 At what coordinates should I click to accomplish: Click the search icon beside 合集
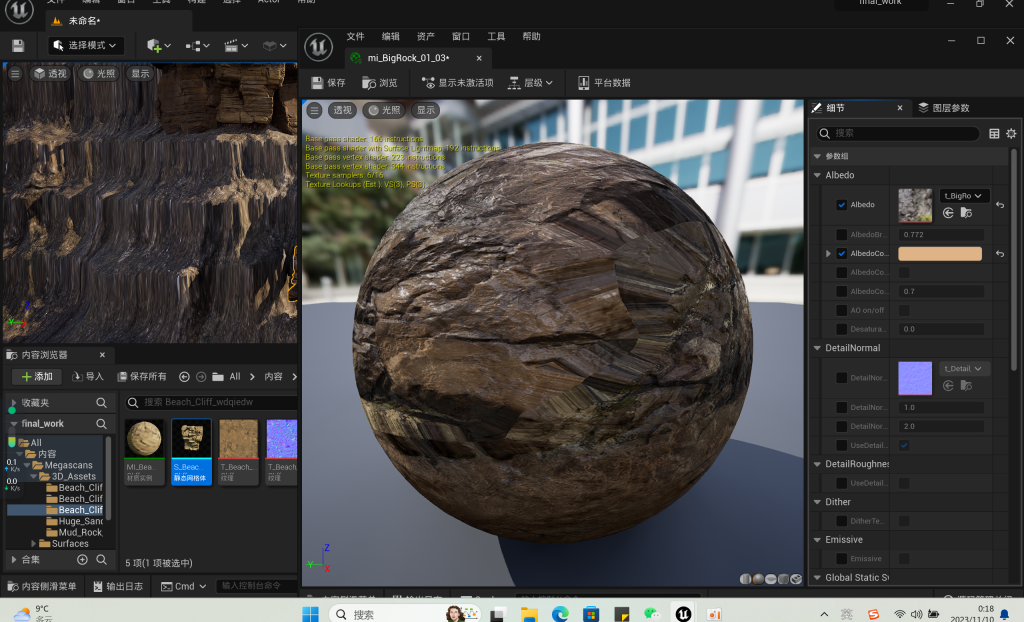pos(101,560)
